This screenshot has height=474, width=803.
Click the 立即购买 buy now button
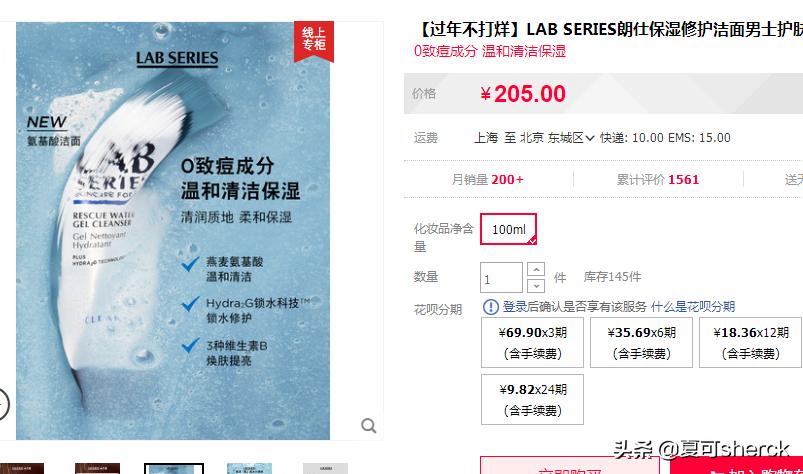click(x=569, y=465)
